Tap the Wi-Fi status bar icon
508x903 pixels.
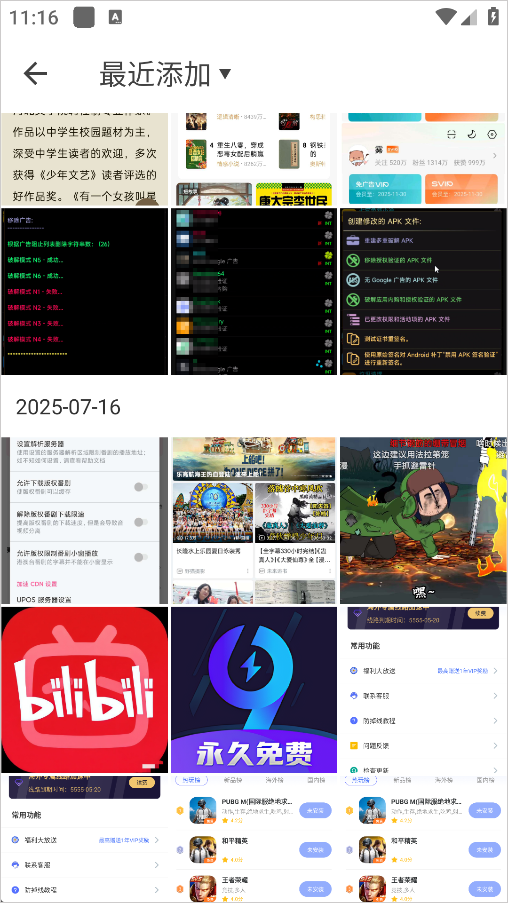point(446,17)
